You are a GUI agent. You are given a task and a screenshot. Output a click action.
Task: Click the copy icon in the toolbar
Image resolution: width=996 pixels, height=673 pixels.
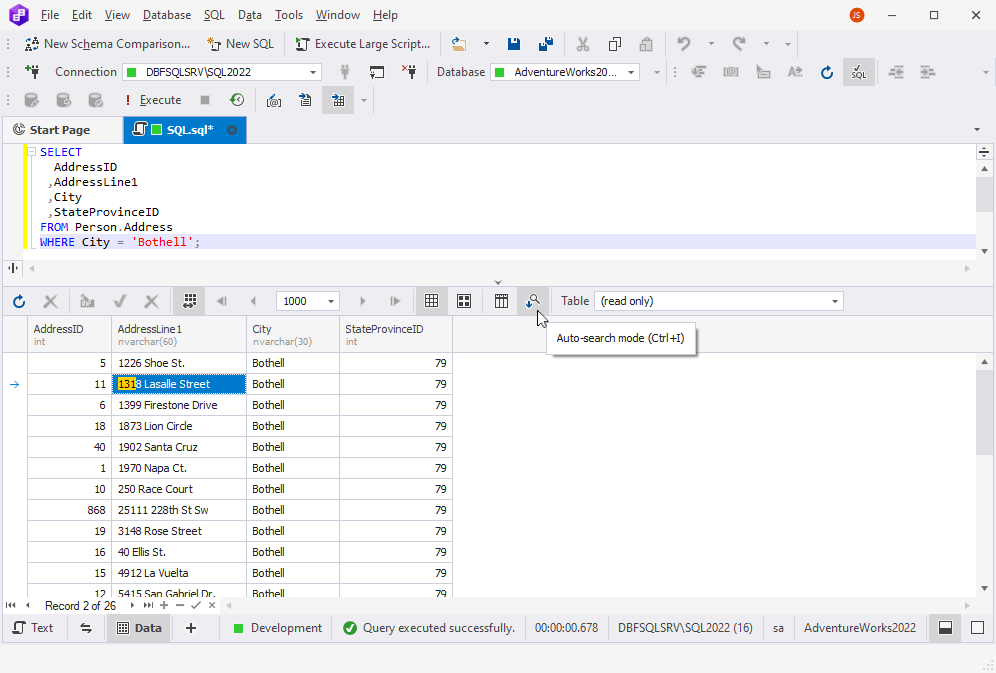click(x=614, y=44)
